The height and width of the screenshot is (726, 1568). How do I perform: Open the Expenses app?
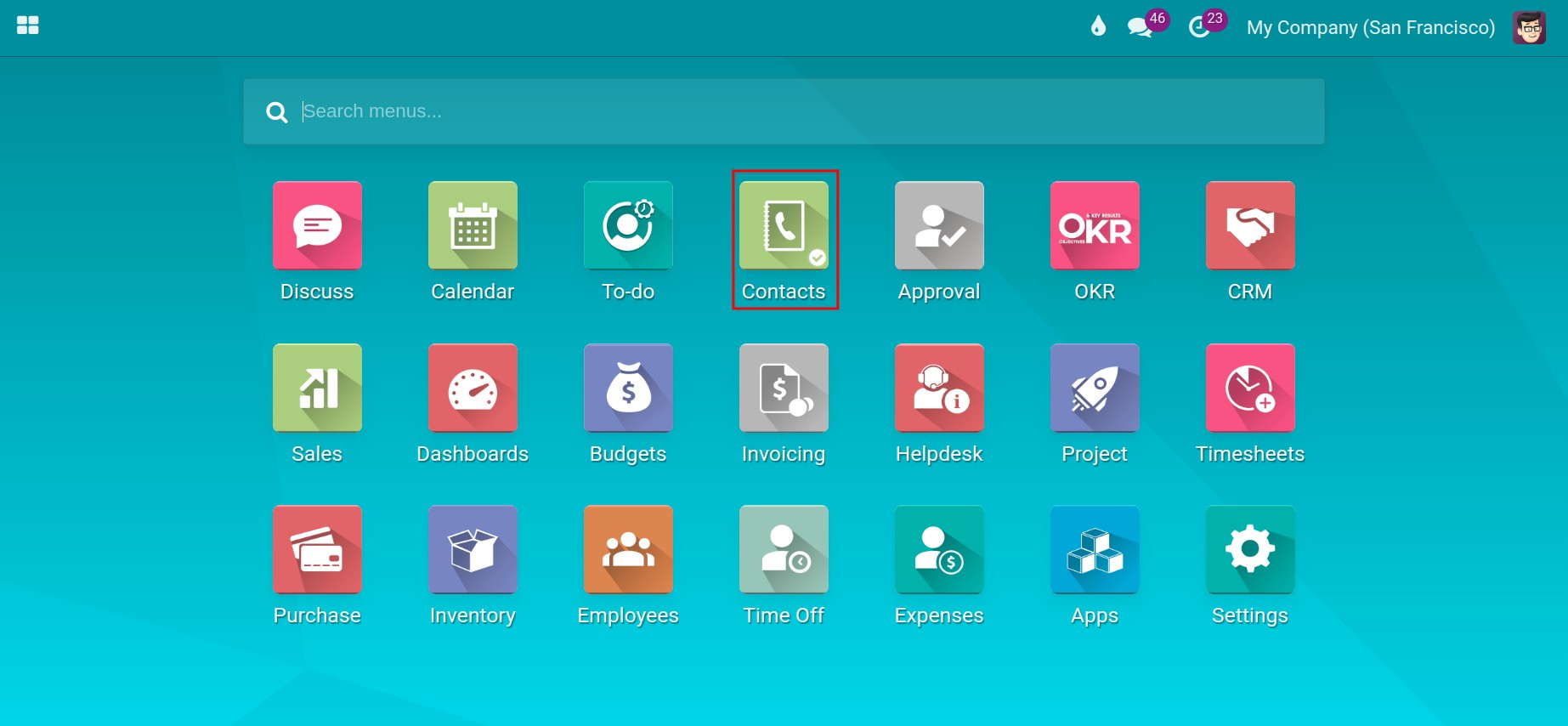(x=939, y=549)
